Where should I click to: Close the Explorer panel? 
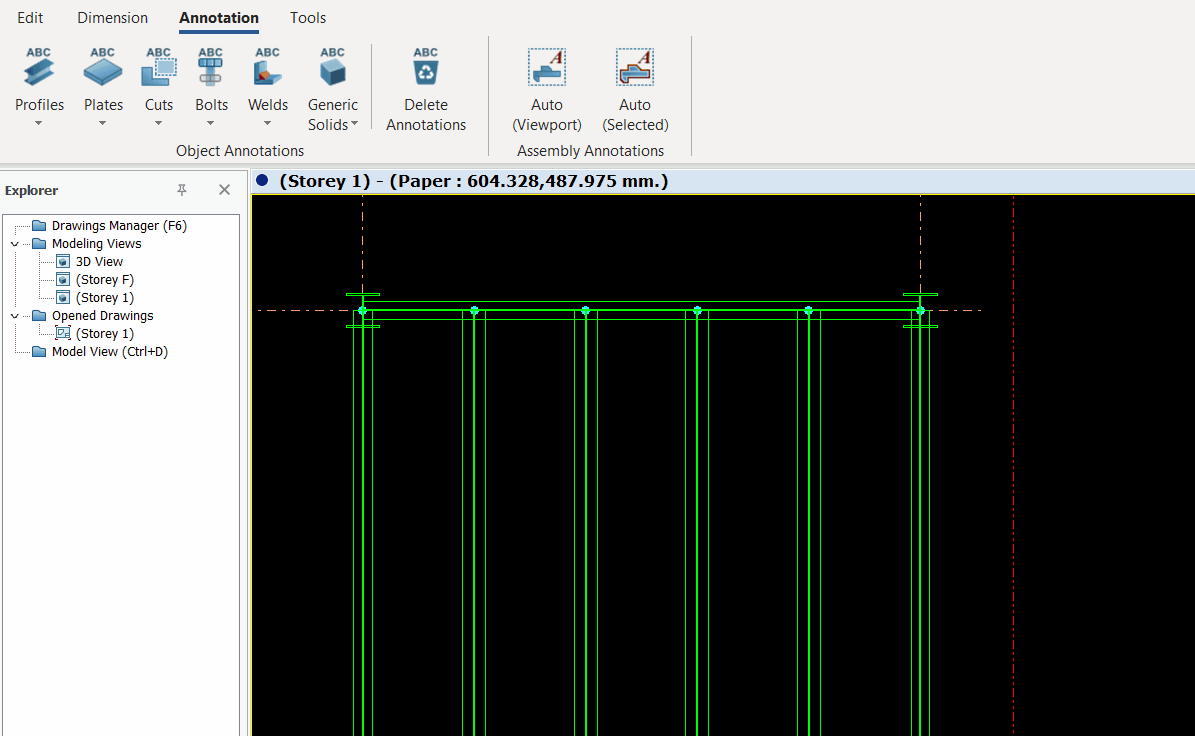click(224, 190)
